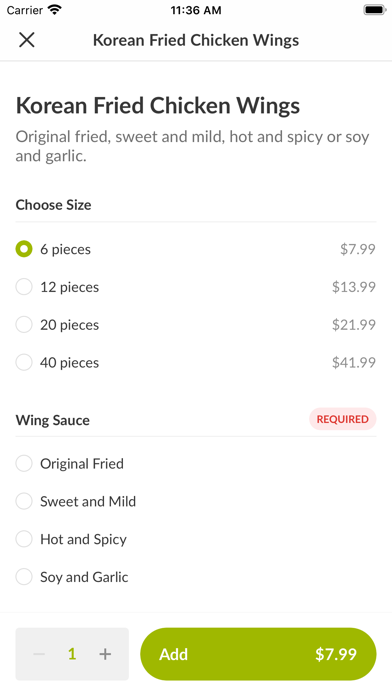Image resolution: width=392 pixels, height=696 pixels.
Task: Tap the $13.99 price for 12 pieces
Action: tap(354, 287)
